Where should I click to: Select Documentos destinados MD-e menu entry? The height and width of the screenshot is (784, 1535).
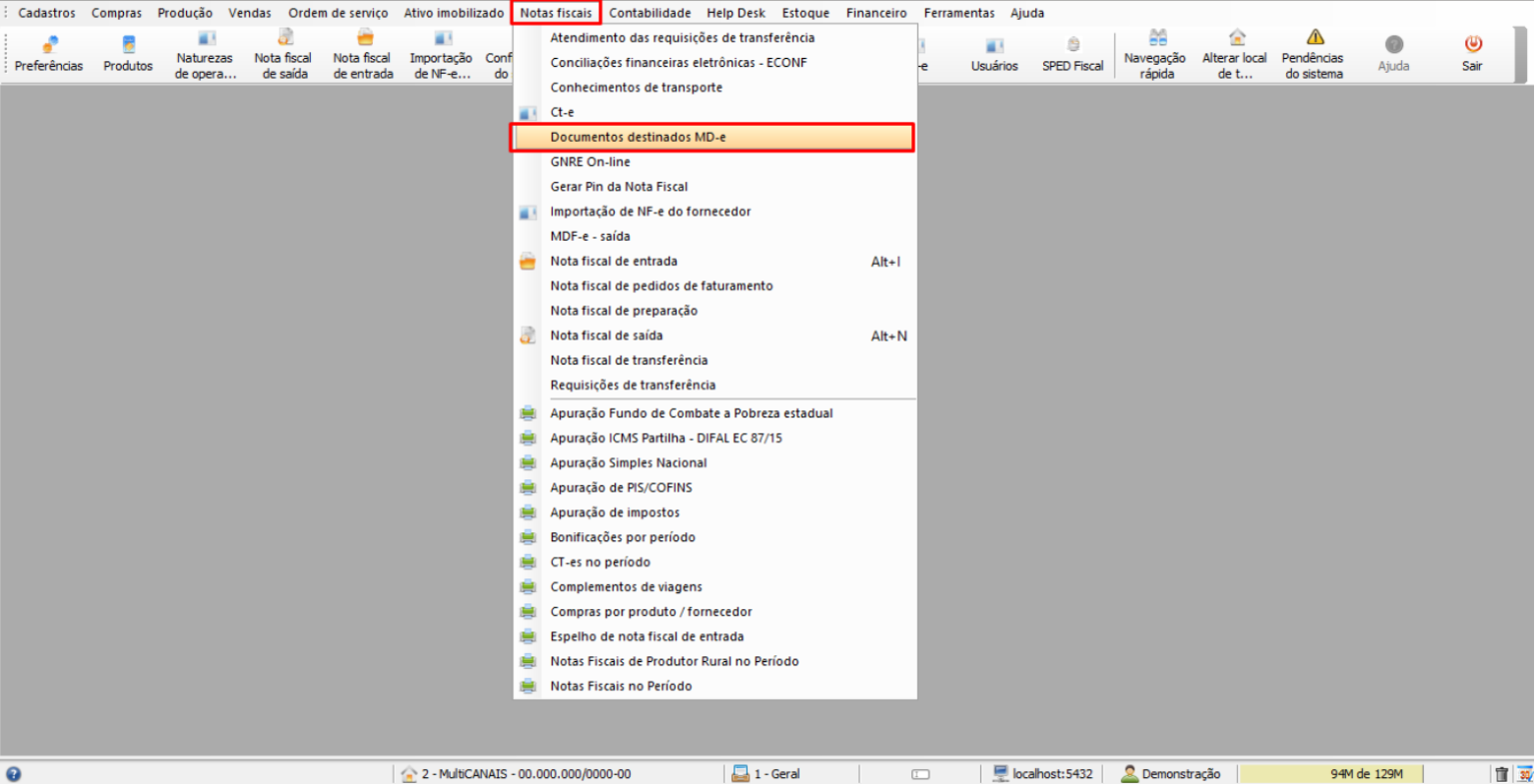pos(638,137)
